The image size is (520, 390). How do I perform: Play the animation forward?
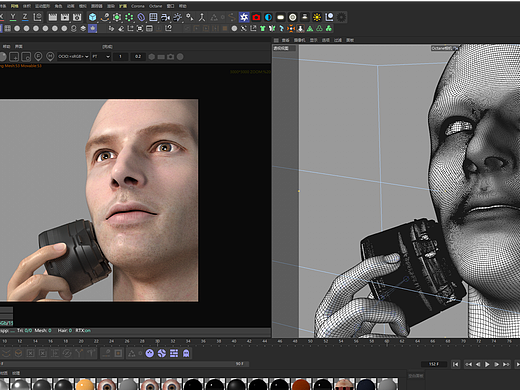[487, 364]
